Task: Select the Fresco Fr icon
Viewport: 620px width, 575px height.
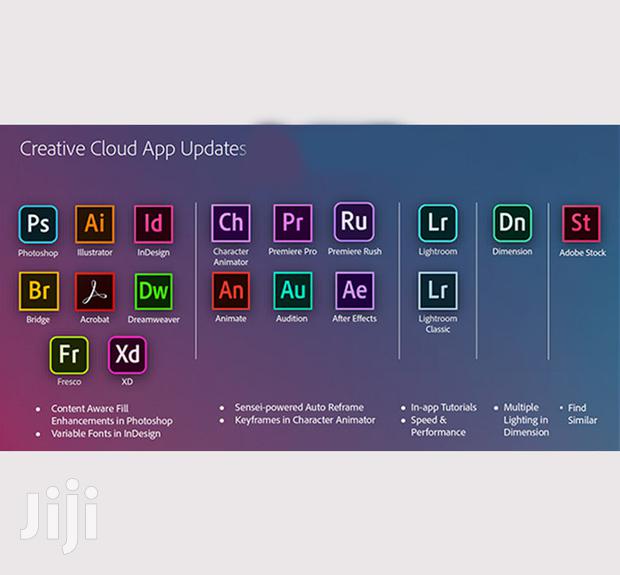Action: (x=69, y=355)
